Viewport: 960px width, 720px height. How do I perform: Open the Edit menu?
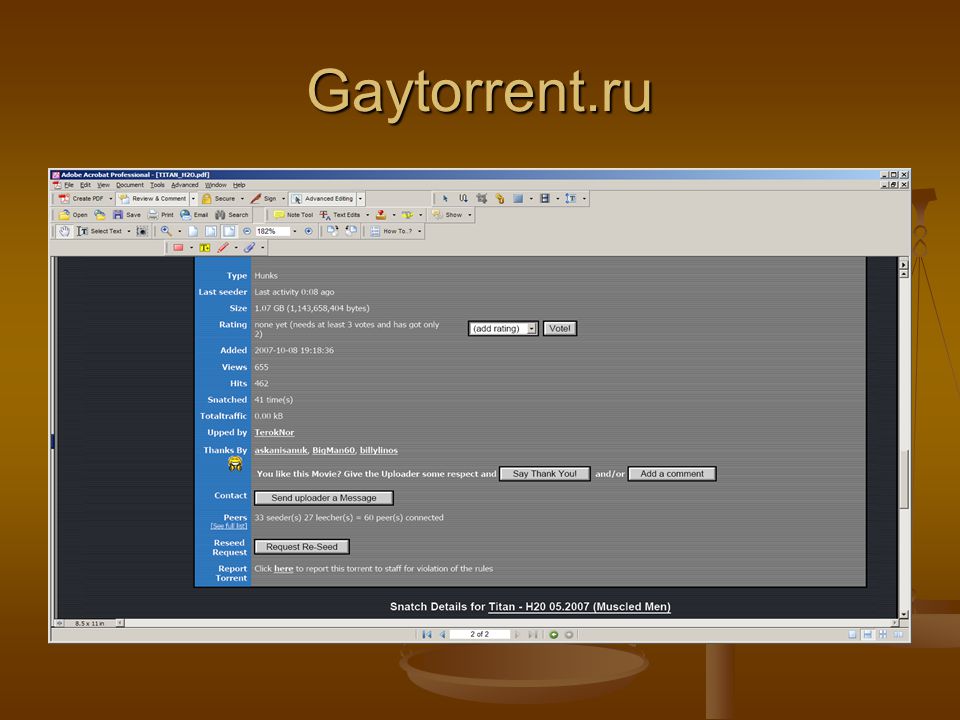point(85,184)
